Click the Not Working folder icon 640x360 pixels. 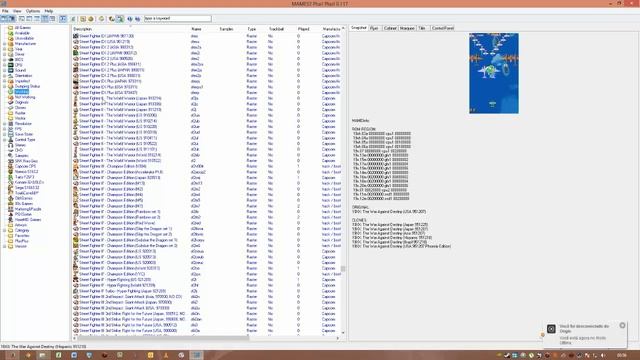[x=11, y=97]
